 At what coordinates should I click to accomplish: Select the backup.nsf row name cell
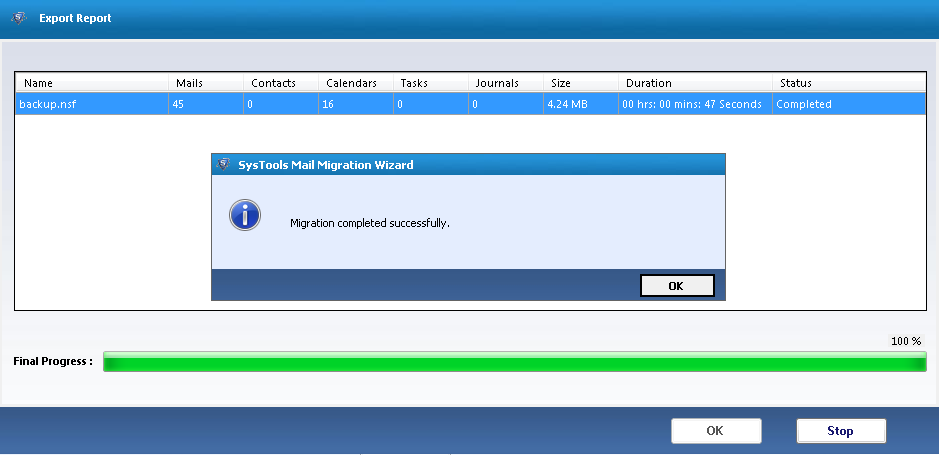pos(92,104)
